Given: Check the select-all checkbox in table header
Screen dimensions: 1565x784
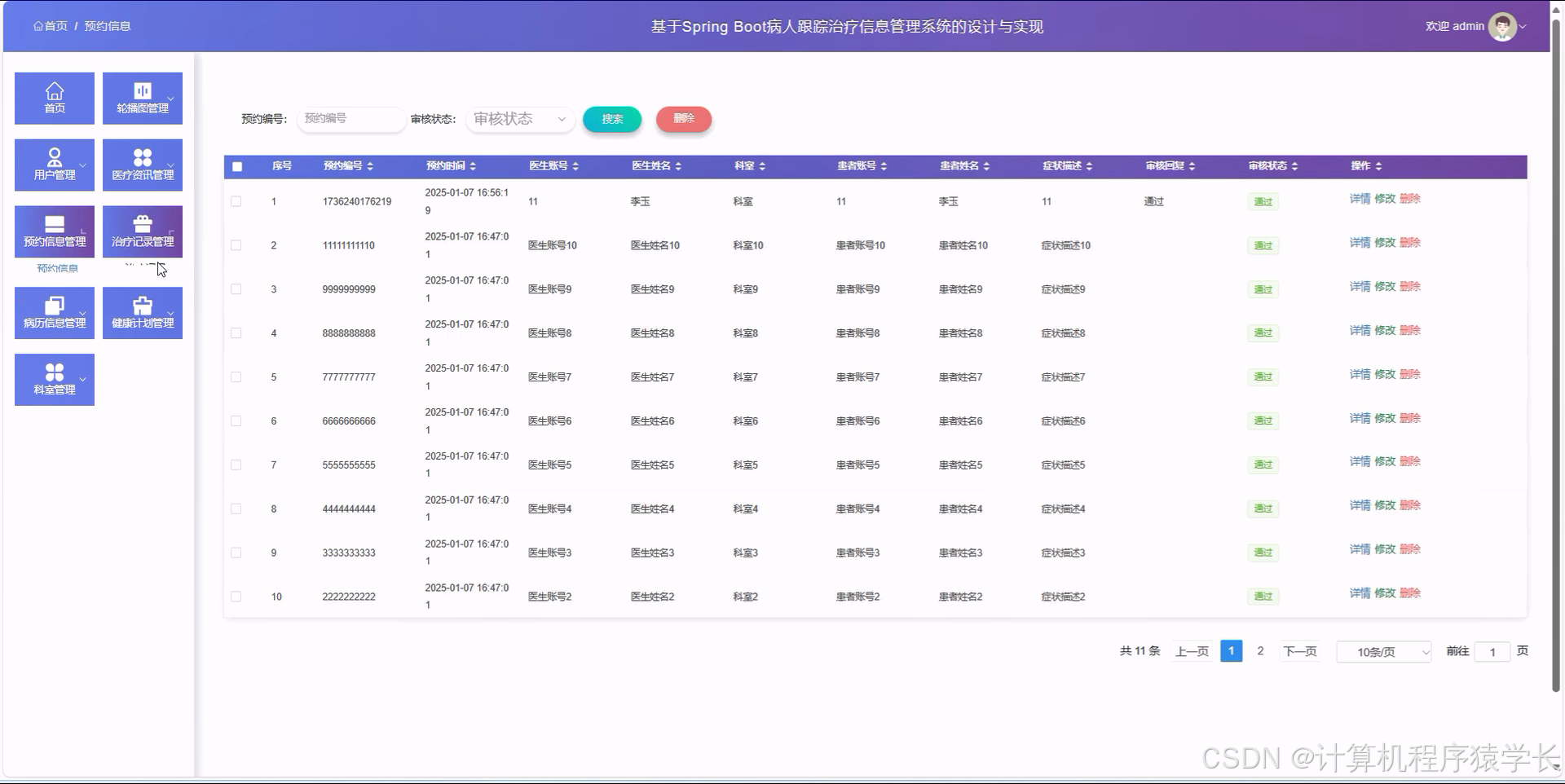Looking at the screenshot, I should click(x=236, y=166).
